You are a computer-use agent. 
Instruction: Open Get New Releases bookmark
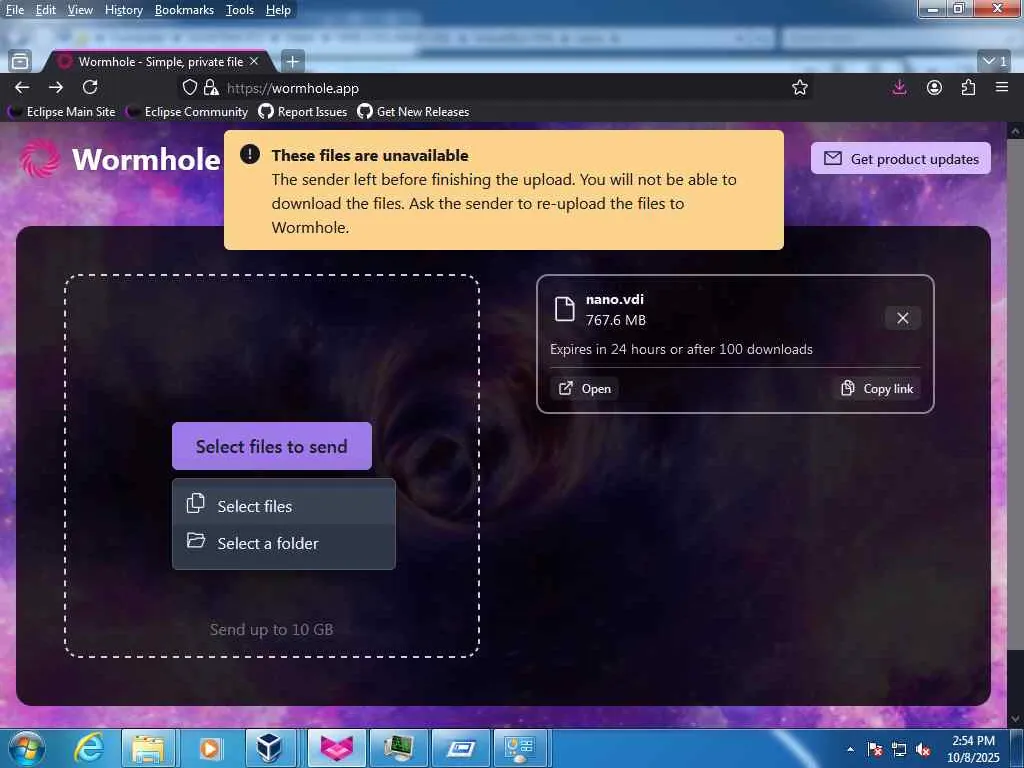pos(413,112)
